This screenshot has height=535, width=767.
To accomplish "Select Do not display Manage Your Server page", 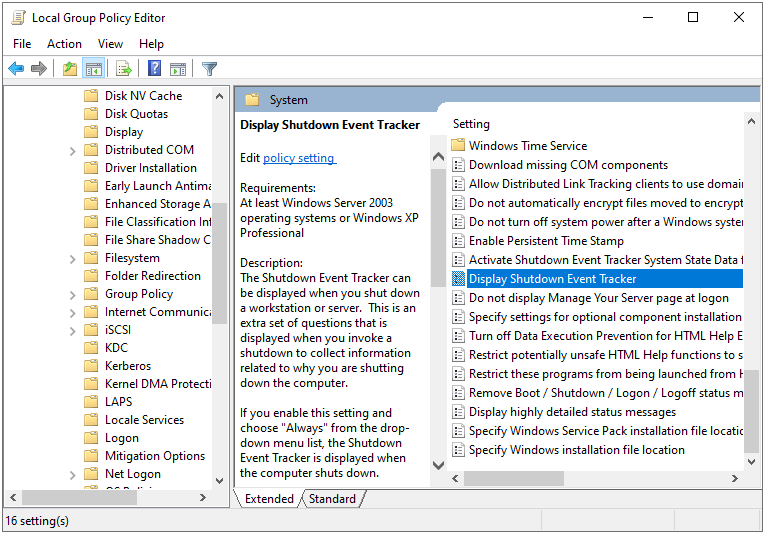I will point(598,298).
